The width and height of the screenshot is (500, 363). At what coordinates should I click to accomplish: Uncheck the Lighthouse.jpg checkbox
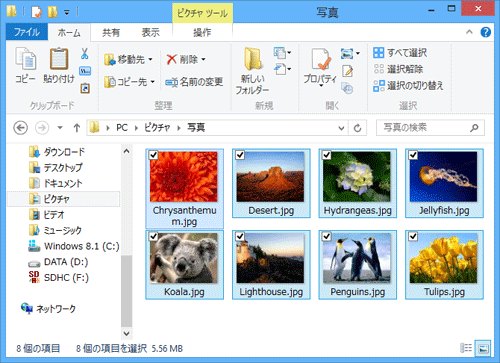click(240, 236)
